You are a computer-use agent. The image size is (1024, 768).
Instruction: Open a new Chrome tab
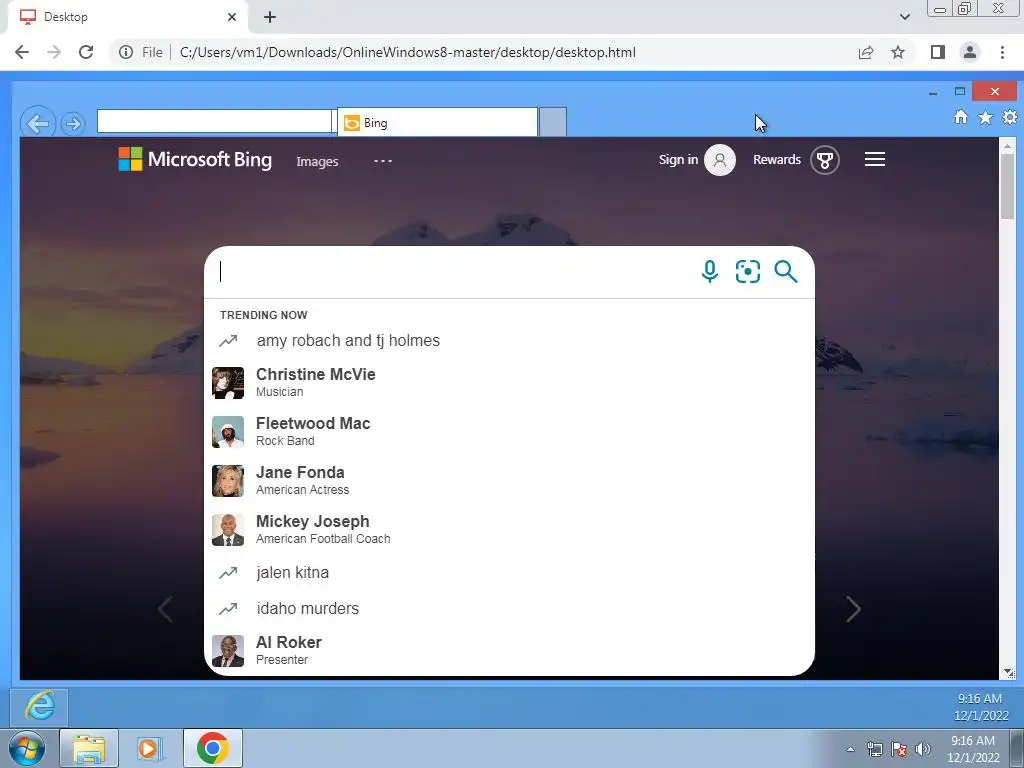coord(270,17)
